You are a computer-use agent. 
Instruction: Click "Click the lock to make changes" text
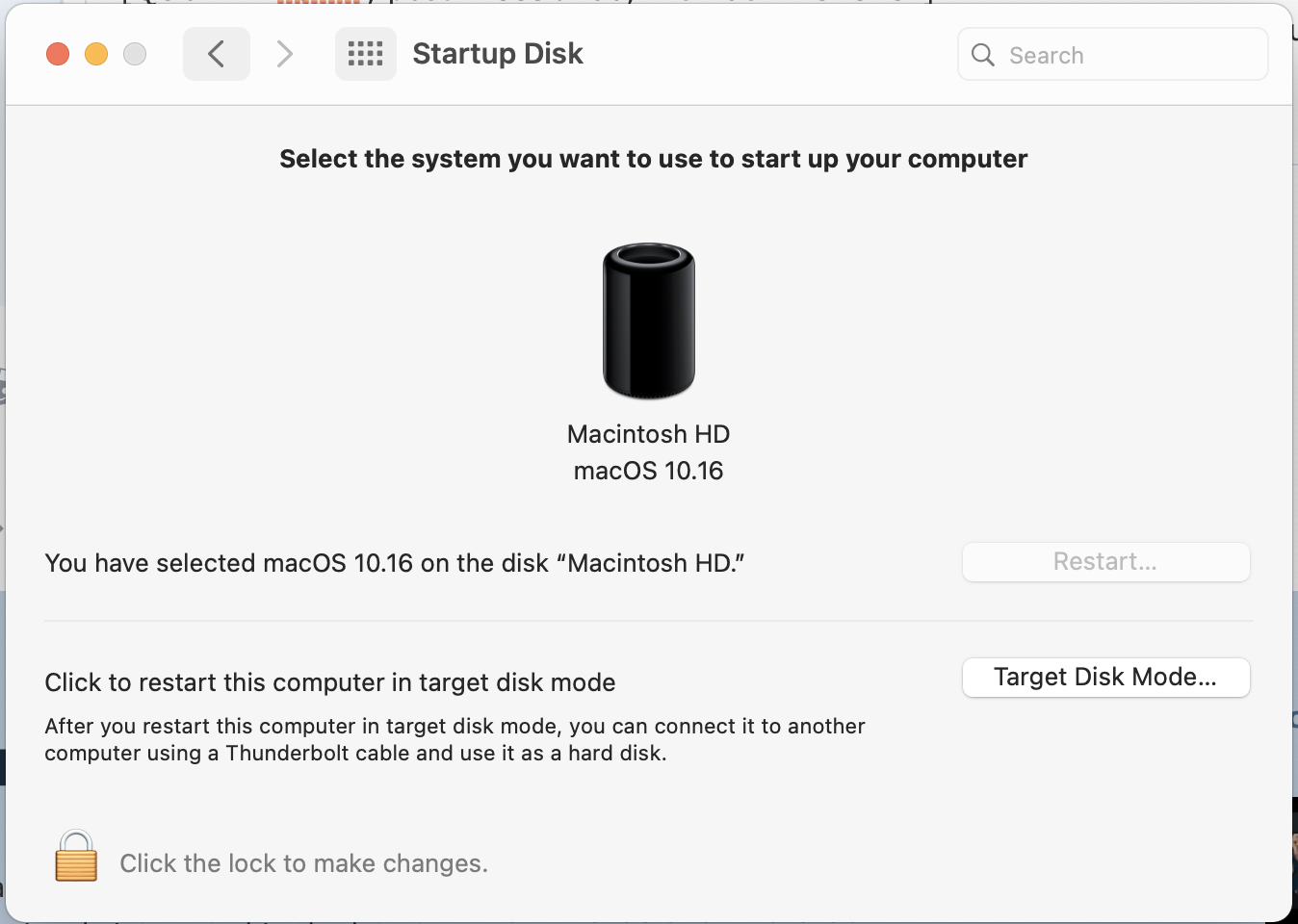(x=303, y=863)
